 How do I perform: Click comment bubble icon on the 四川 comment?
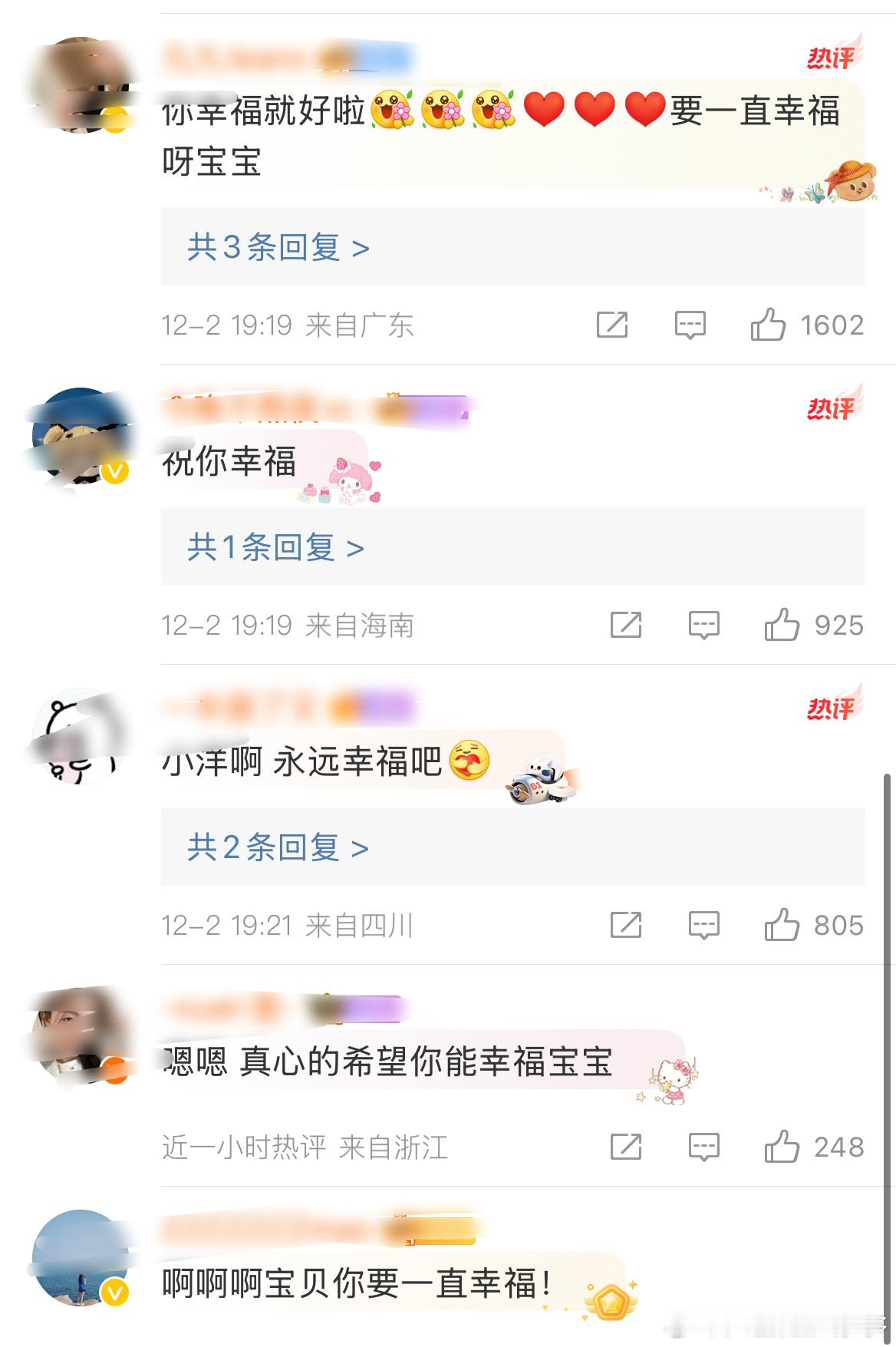tap(703, 926)
